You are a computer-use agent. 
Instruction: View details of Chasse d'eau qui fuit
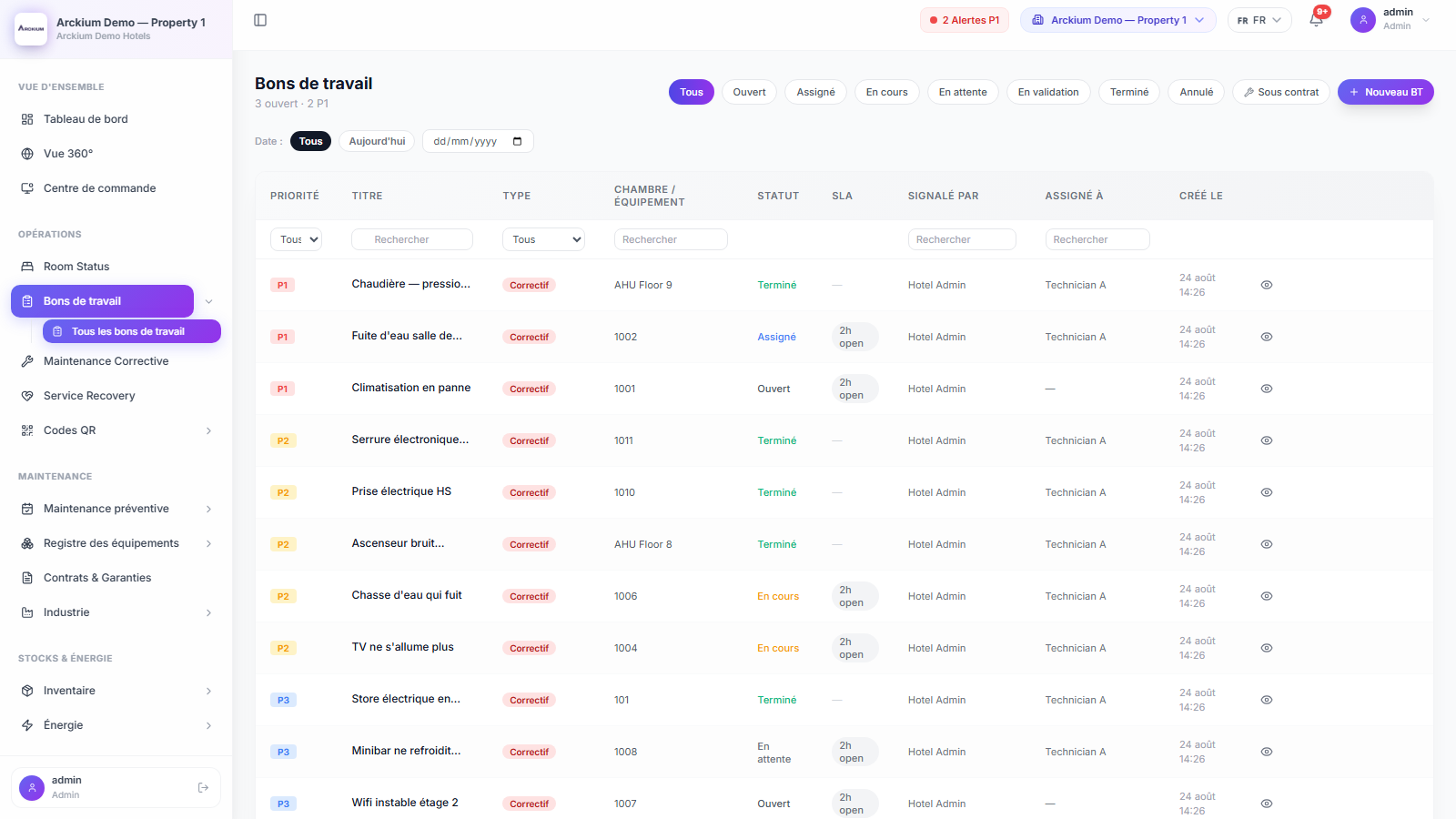coord(1267,596)
